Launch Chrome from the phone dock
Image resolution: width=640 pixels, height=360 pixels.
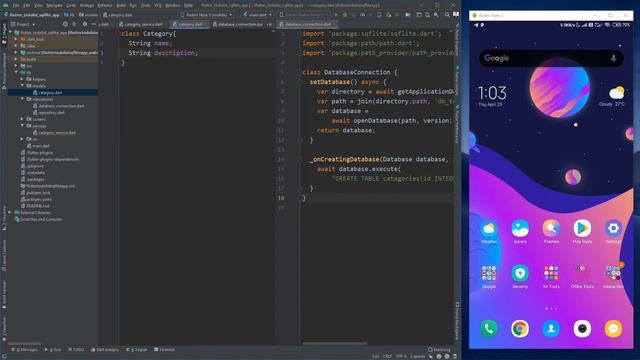pyautogui.click(x=520, y=329)
